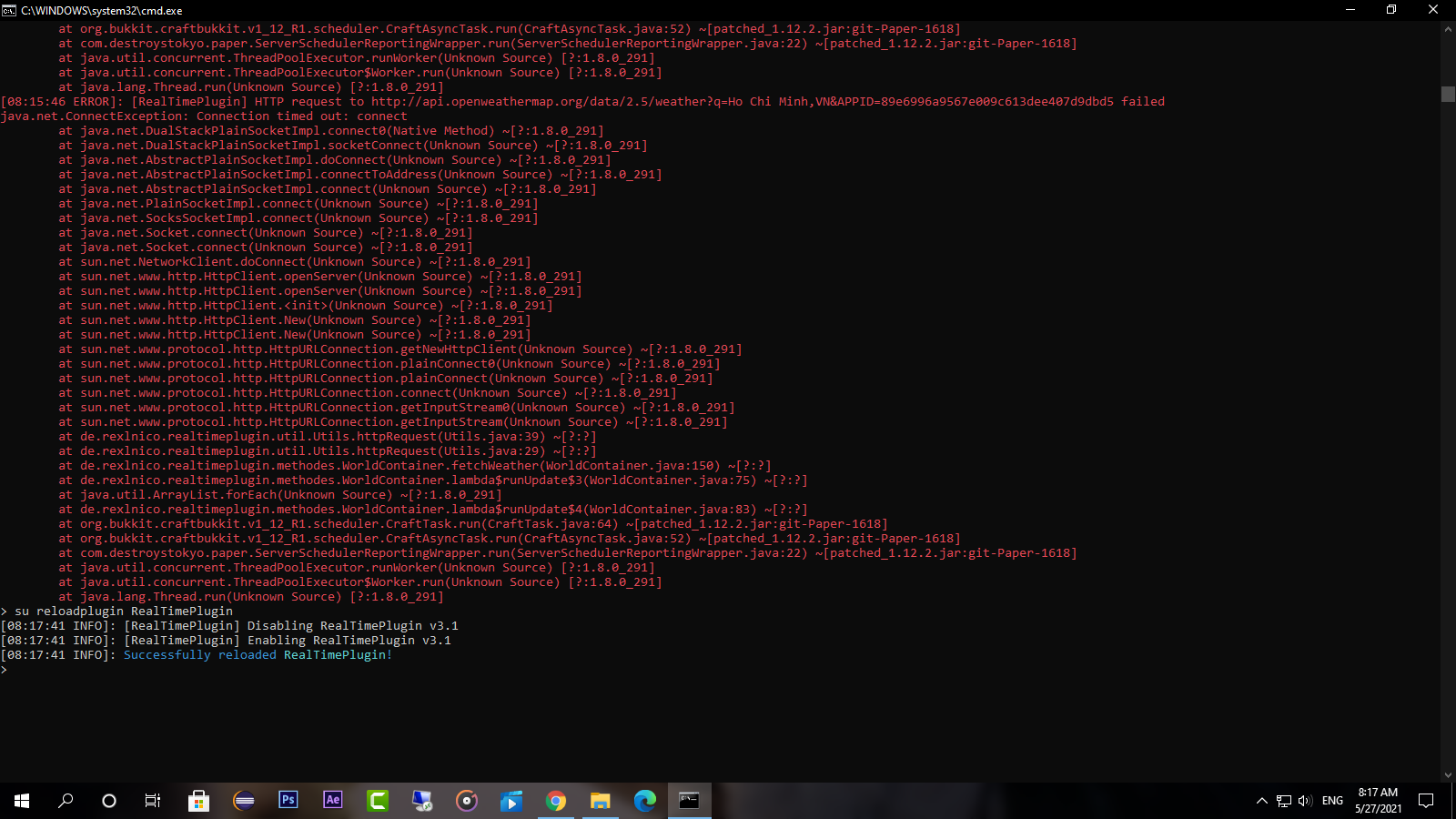Launch Adobe Photoshop from the taskbar

pyautogui.click(x=288, y=801)
